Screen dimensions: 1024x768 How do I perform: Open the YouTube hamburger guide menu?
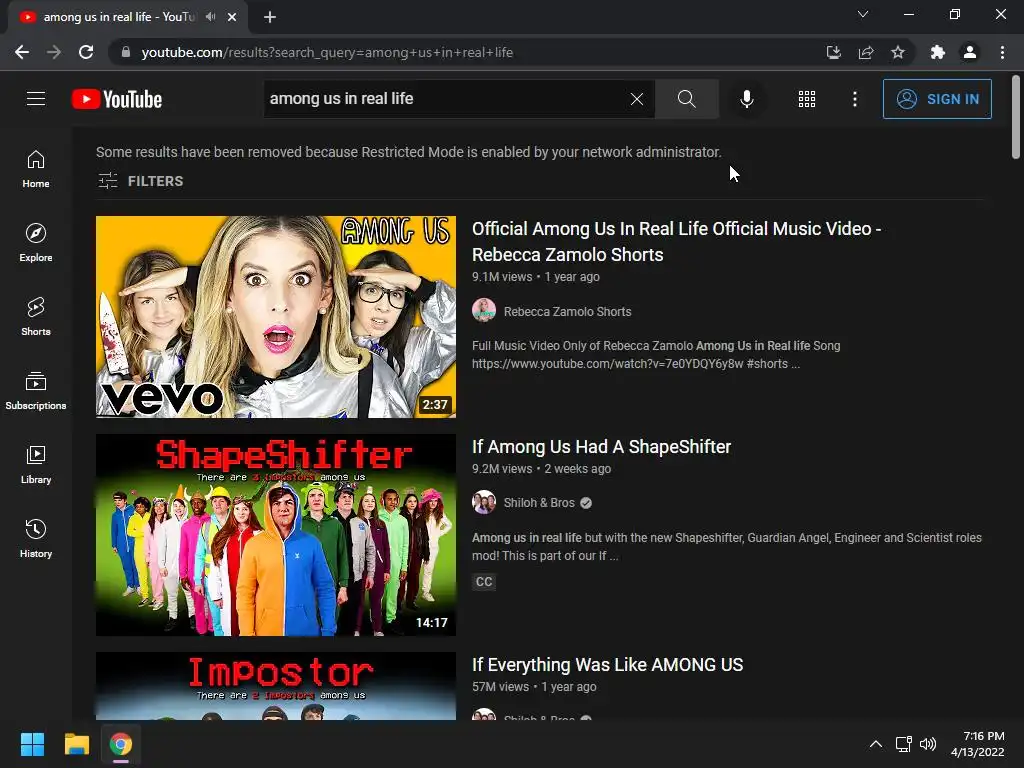(x=36, y=99)
